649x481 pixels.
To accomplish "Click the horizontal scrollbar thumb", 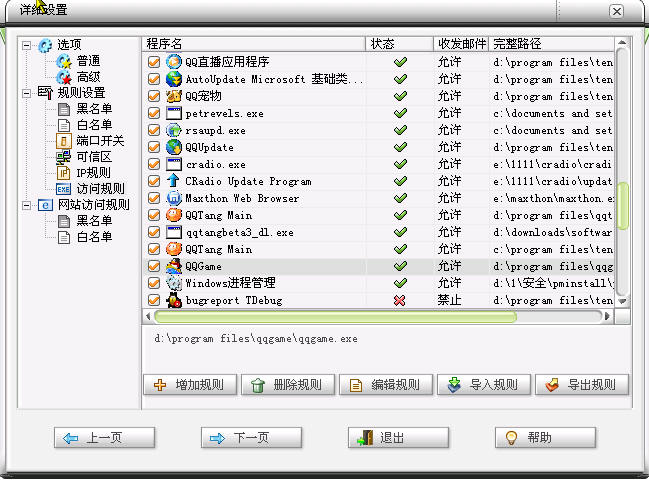I will coord(335,317).
